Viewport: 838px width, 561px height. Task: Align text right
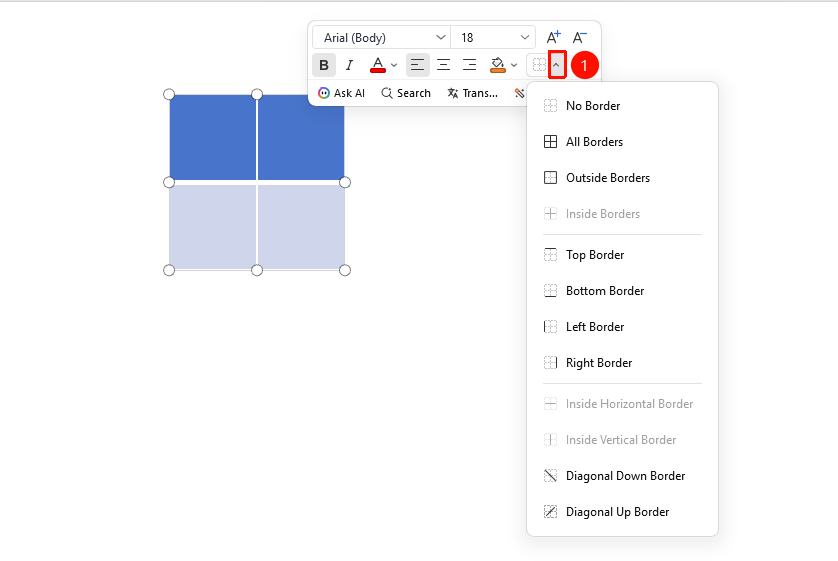[470, 65]
